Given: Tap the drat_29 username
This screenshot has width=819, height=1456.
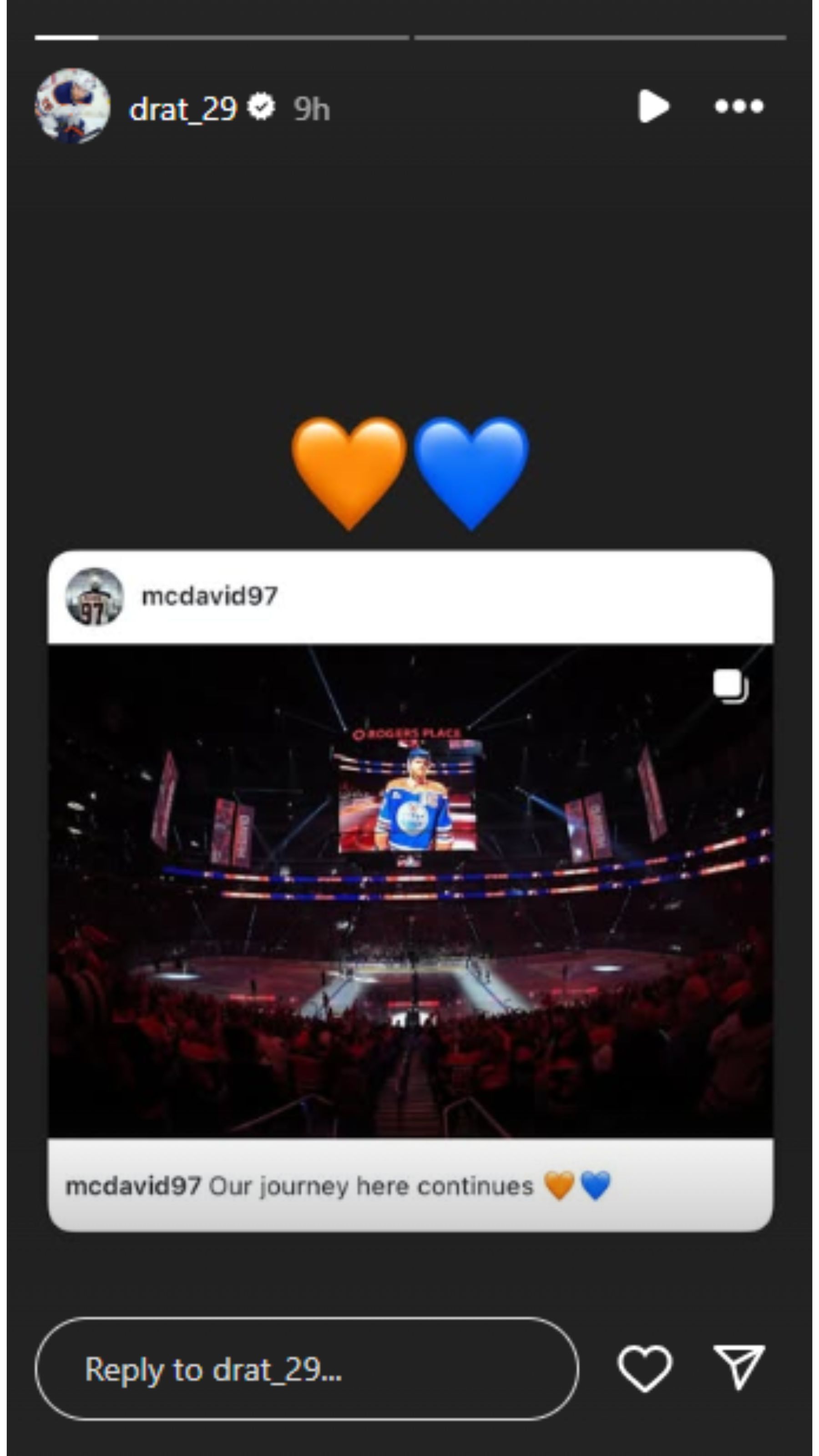Looking at the screenshot, I should coord(182,109).
